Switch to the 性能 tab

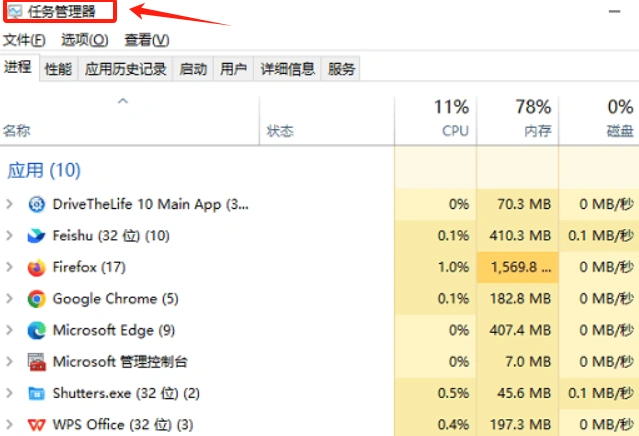coord(59,69)
